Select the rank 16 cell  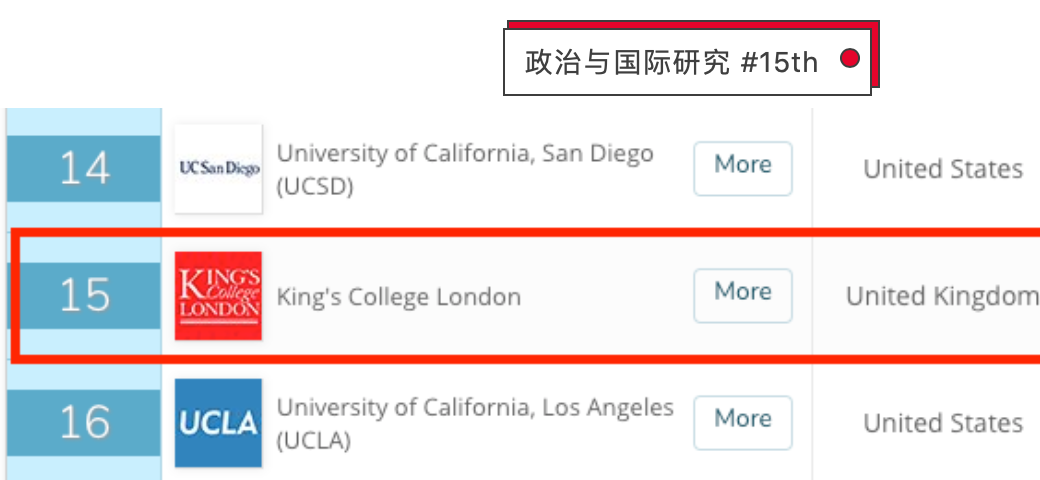point(84,423)
